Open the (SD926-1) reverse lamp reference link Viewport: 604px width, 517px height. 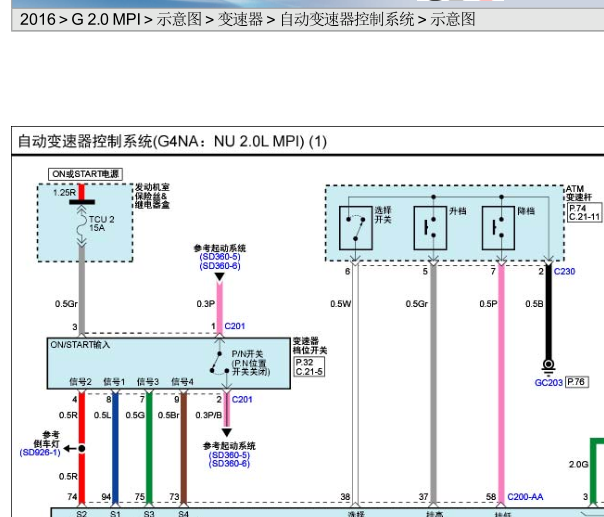tap(40, 452)
